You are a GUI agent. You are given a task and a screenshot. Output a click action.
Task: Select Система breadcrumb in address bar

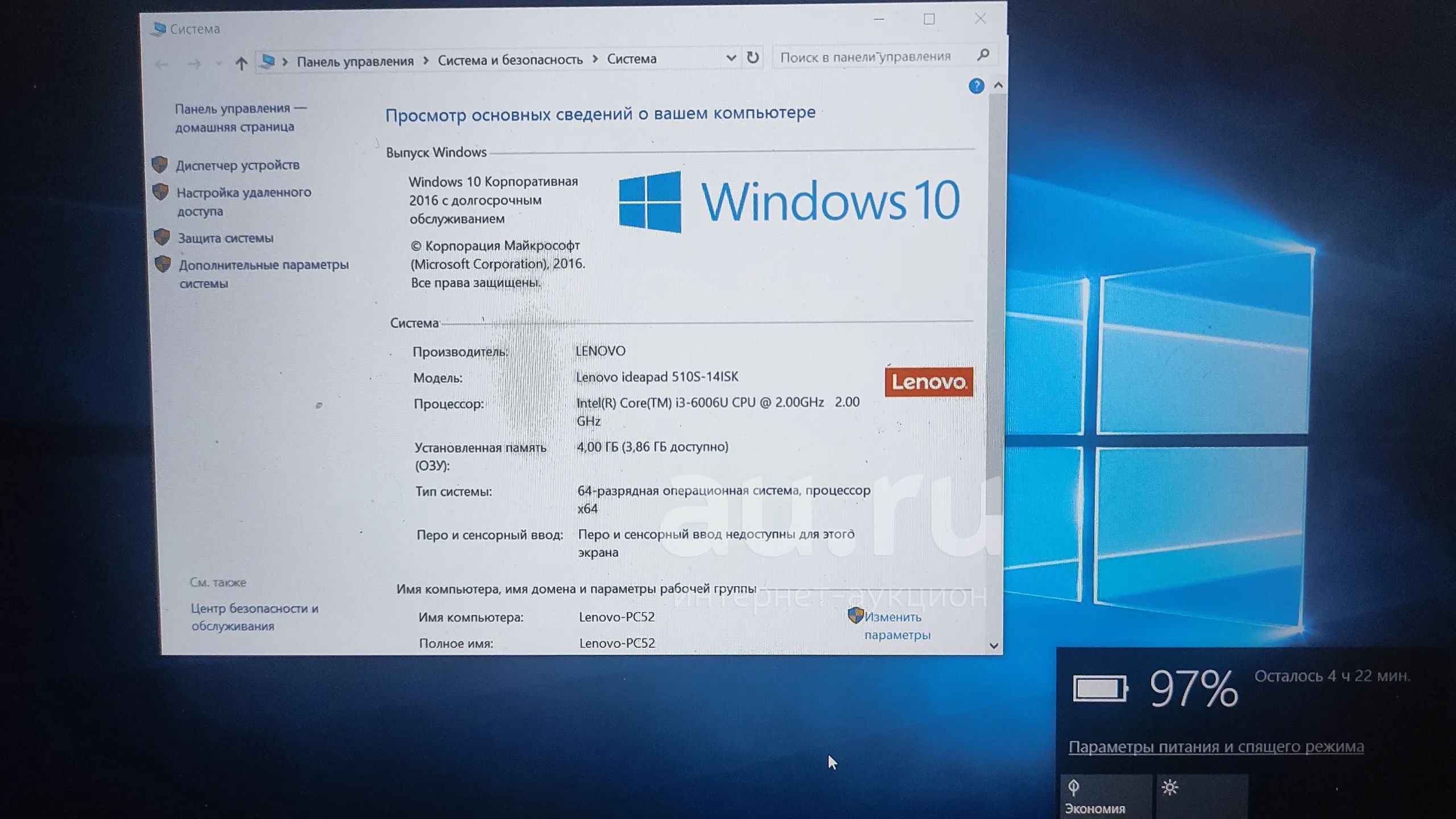point(632,59)
